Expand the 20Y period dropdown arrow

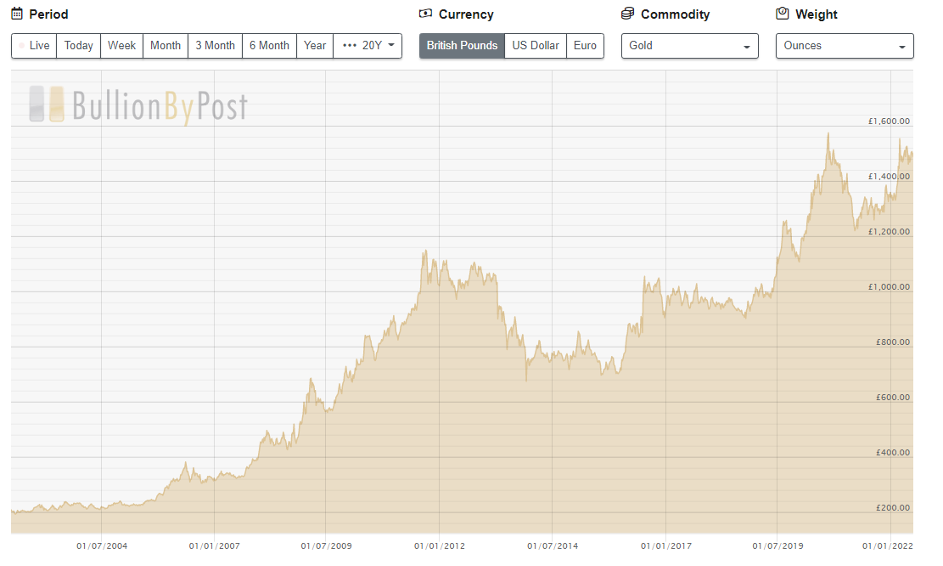pos(392,45)
